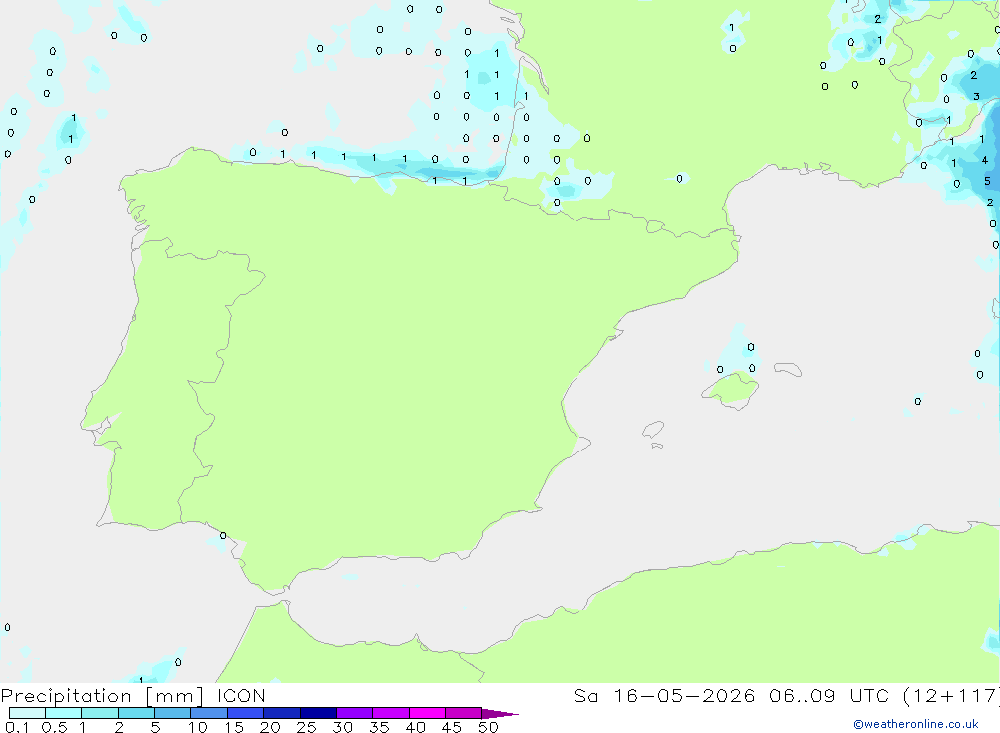Click the map precipitation value '3'

pos(976,96)
